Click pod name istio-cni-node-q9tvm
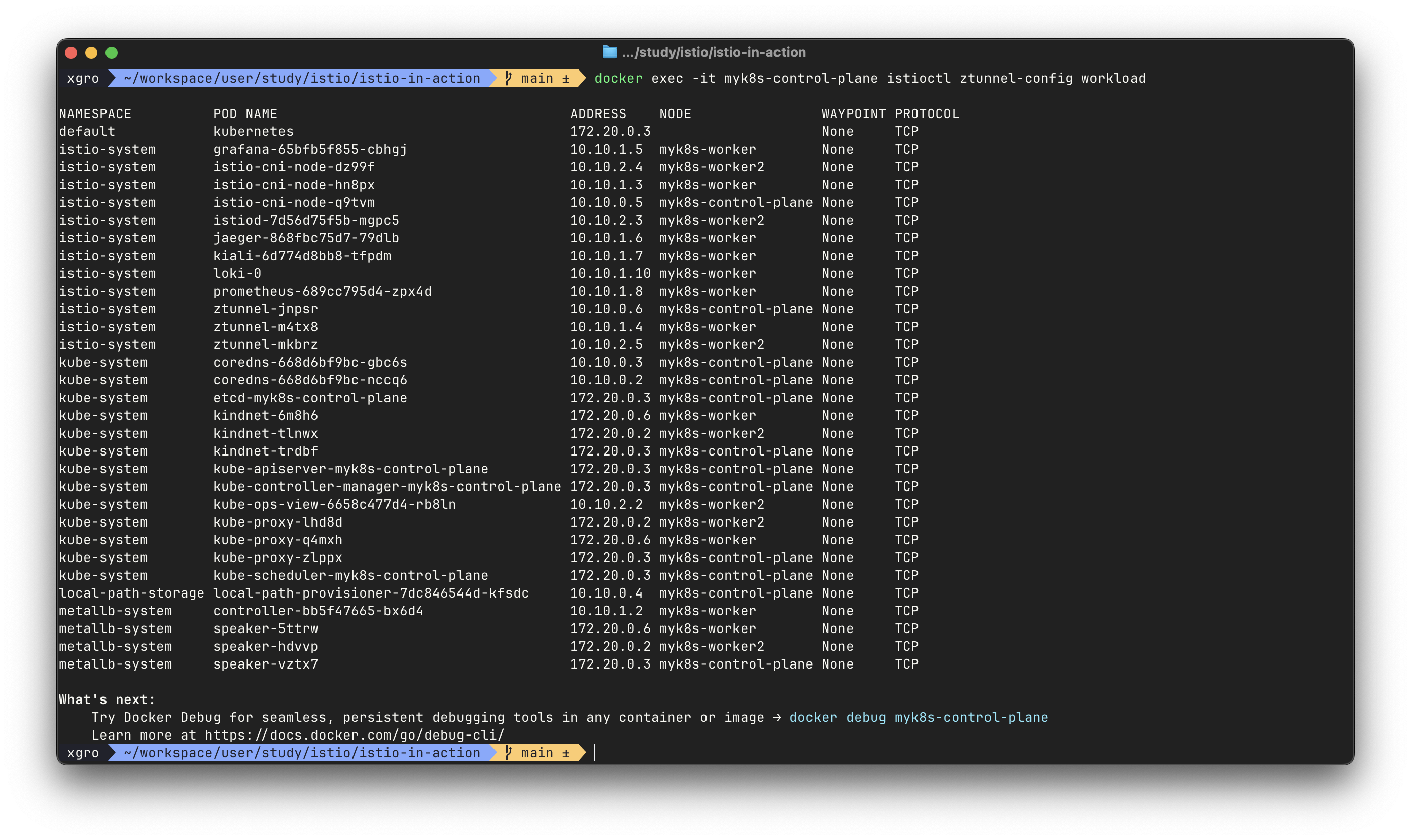Image resolution: width=1411 pixels, height=840 pixels. point(294,202)
